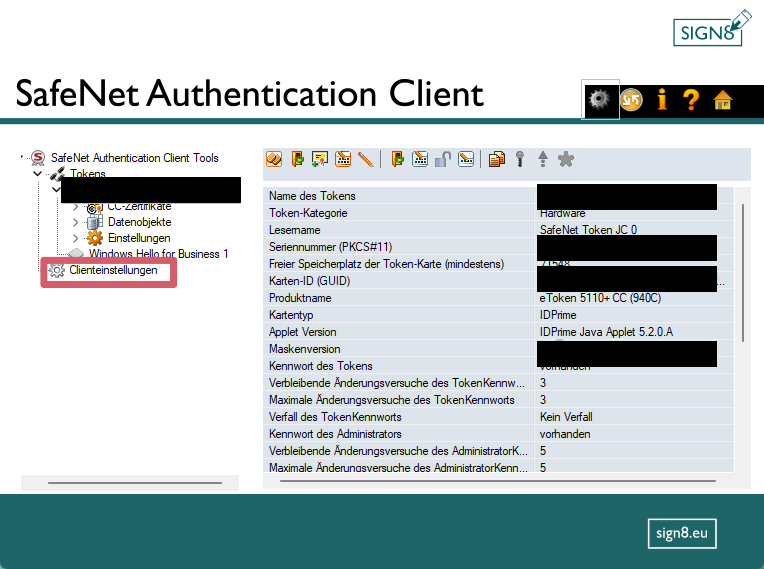Screen dimensions: 764x569
Task: Click the value 'IDPrime' for Kartentyp
Action: 558,315
